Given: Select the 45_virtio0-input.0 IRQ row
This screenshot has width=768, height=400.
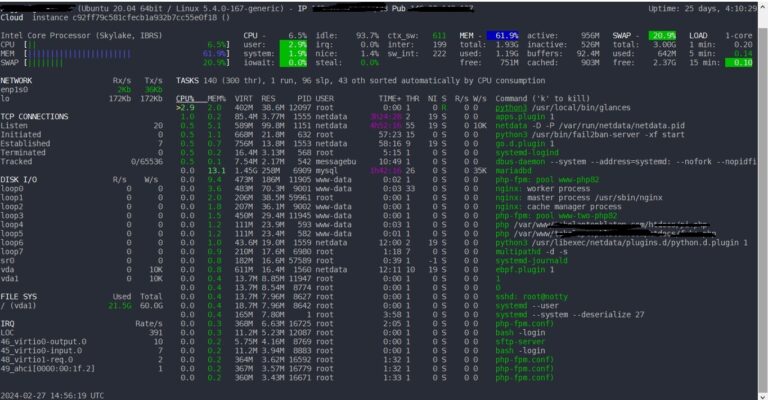Looking at the screenshot, I should (x=81, y=351).
